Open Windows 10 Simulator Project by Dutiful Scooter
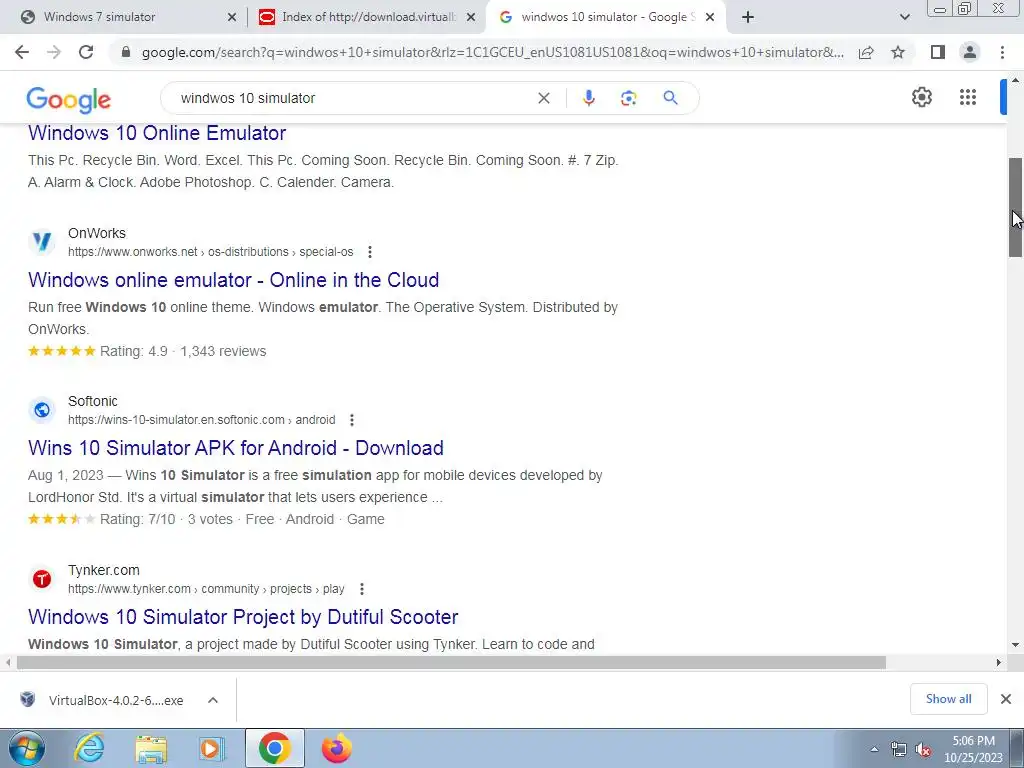Screen dimensions: 1024x768 243,616
